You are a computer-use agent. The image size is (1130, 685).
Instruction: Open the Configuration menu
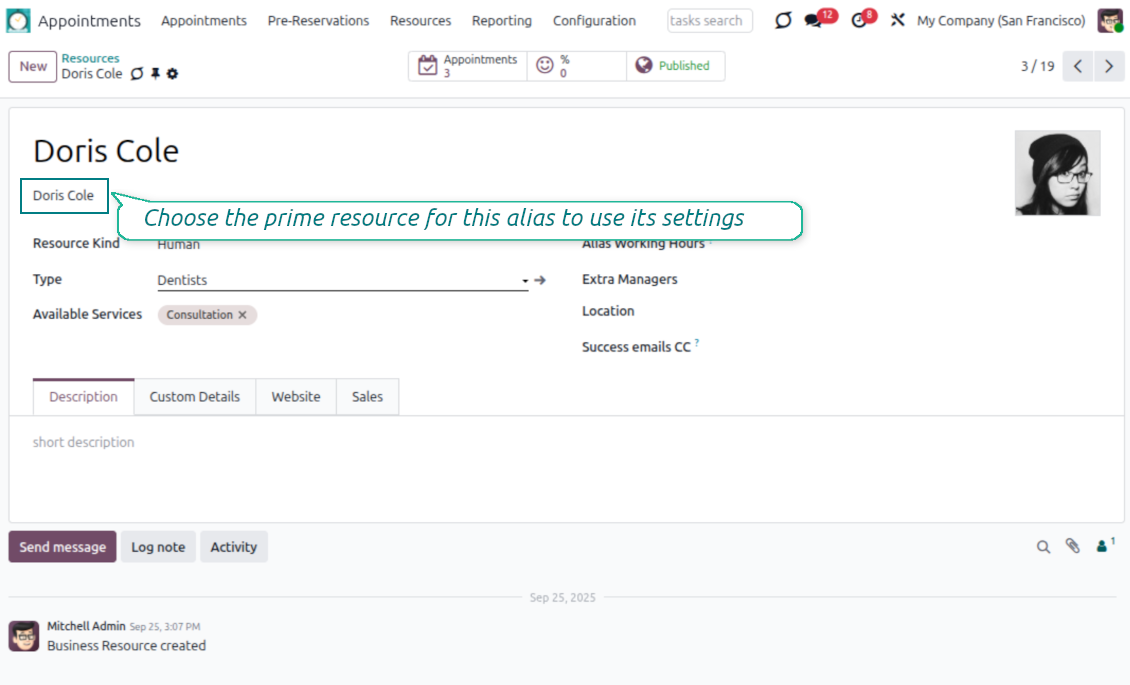(594, 21)
